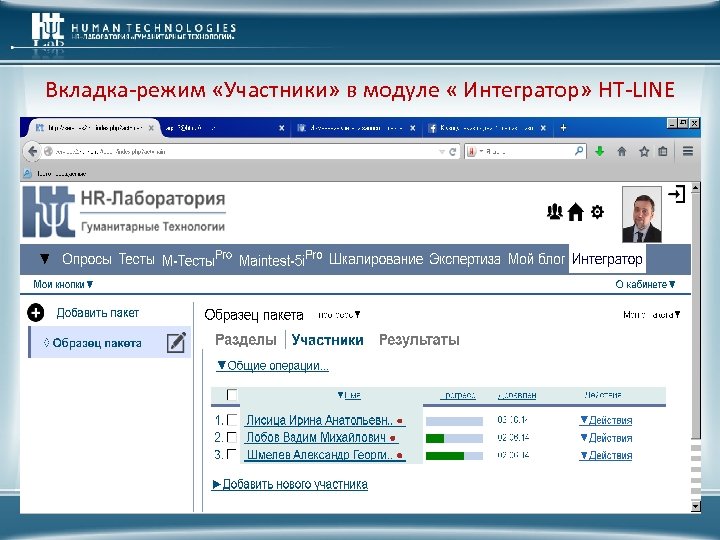Click red dot next to Шмелев Александр

pos(399,456)
